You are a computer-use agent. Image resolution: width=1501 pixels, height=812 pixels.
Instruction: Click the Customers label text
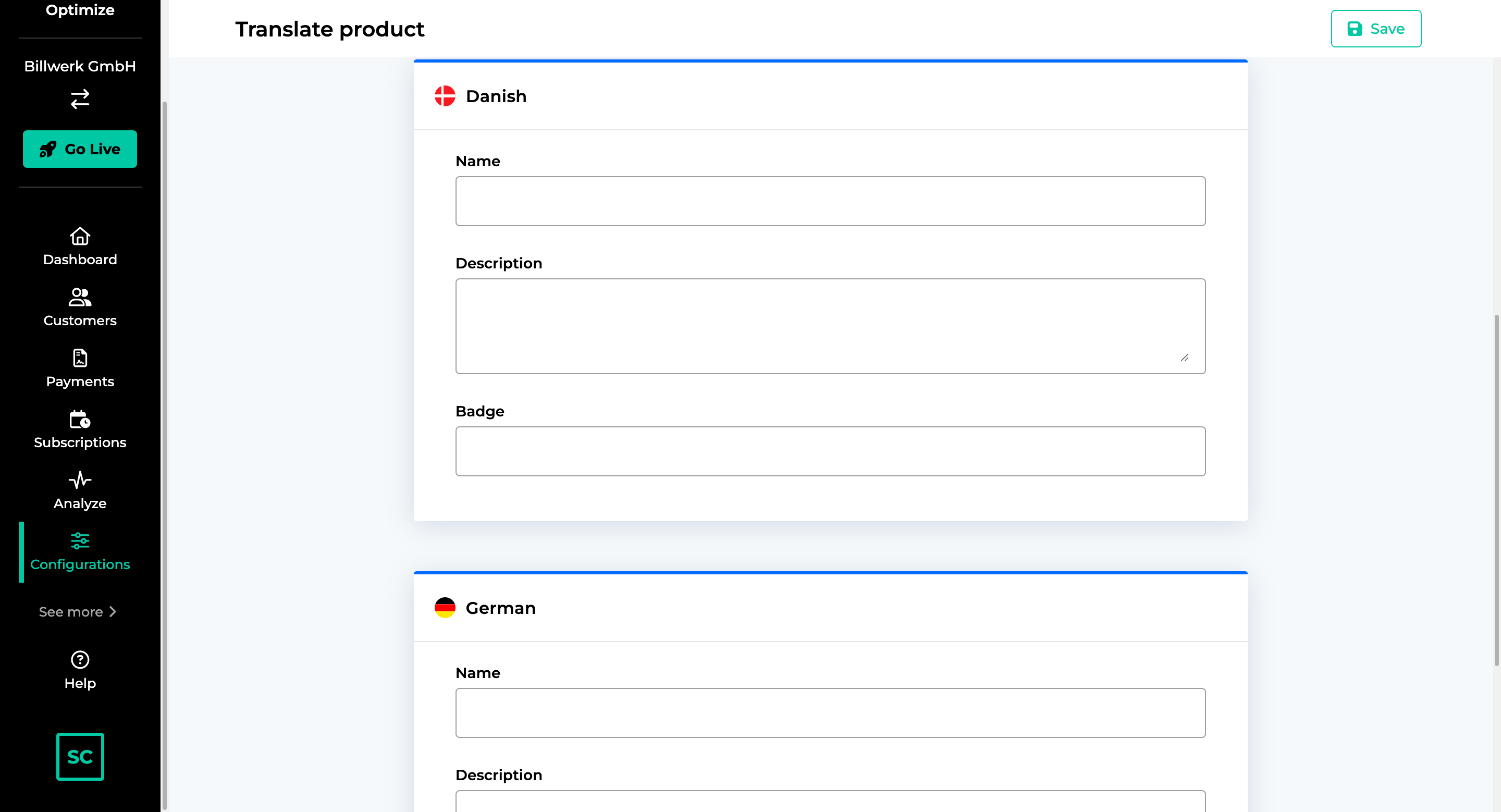[x=80, y=321]
